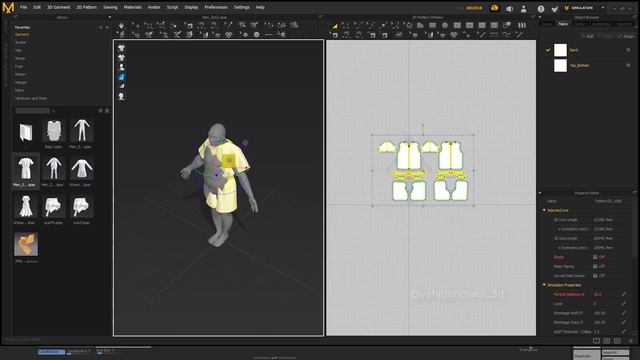
Task: Click the second garment display icon in the 3D viewport column
Action: (x=121, y=58)
